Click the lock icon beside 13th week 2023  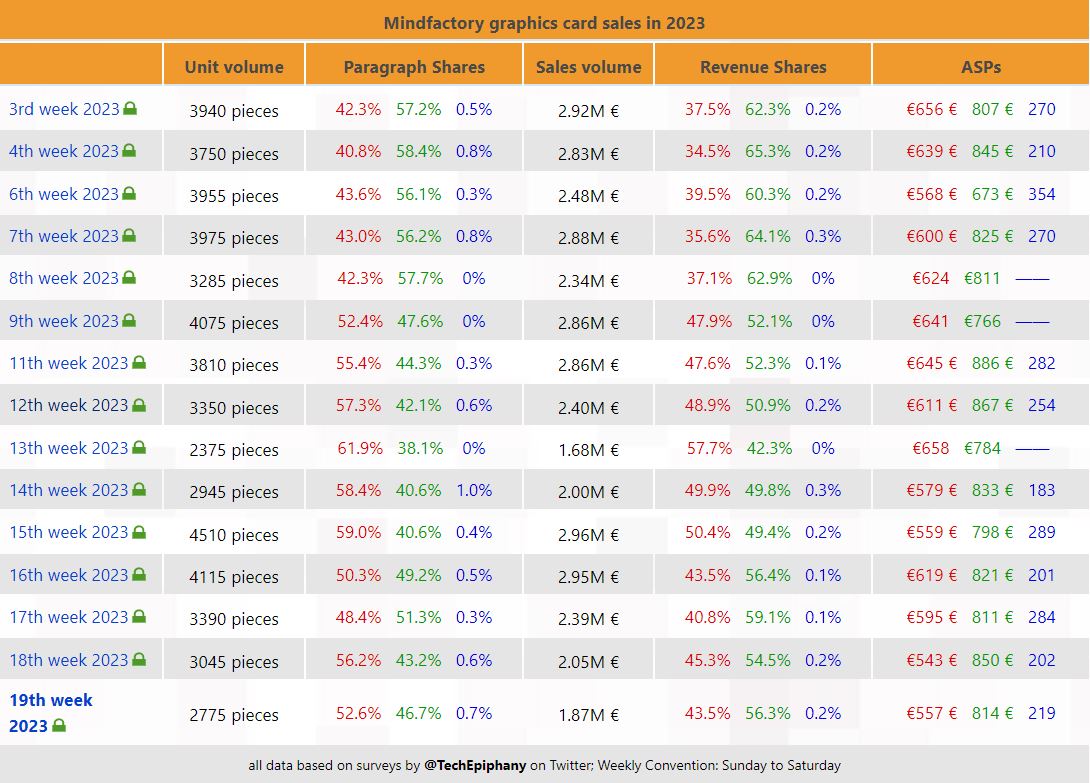139,448
